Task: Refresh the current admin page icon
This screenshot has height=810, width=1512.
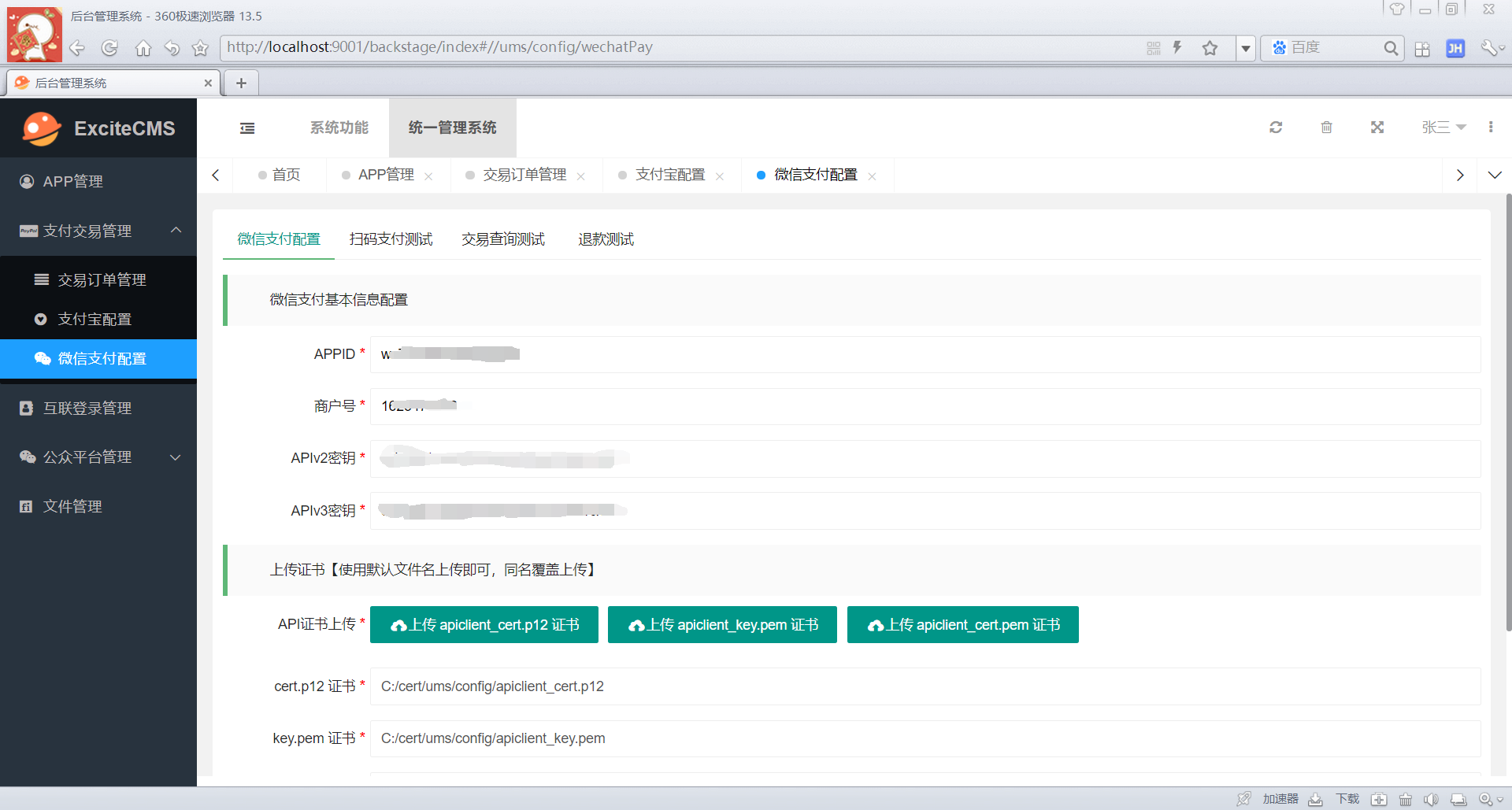Action: point(1277,128)
